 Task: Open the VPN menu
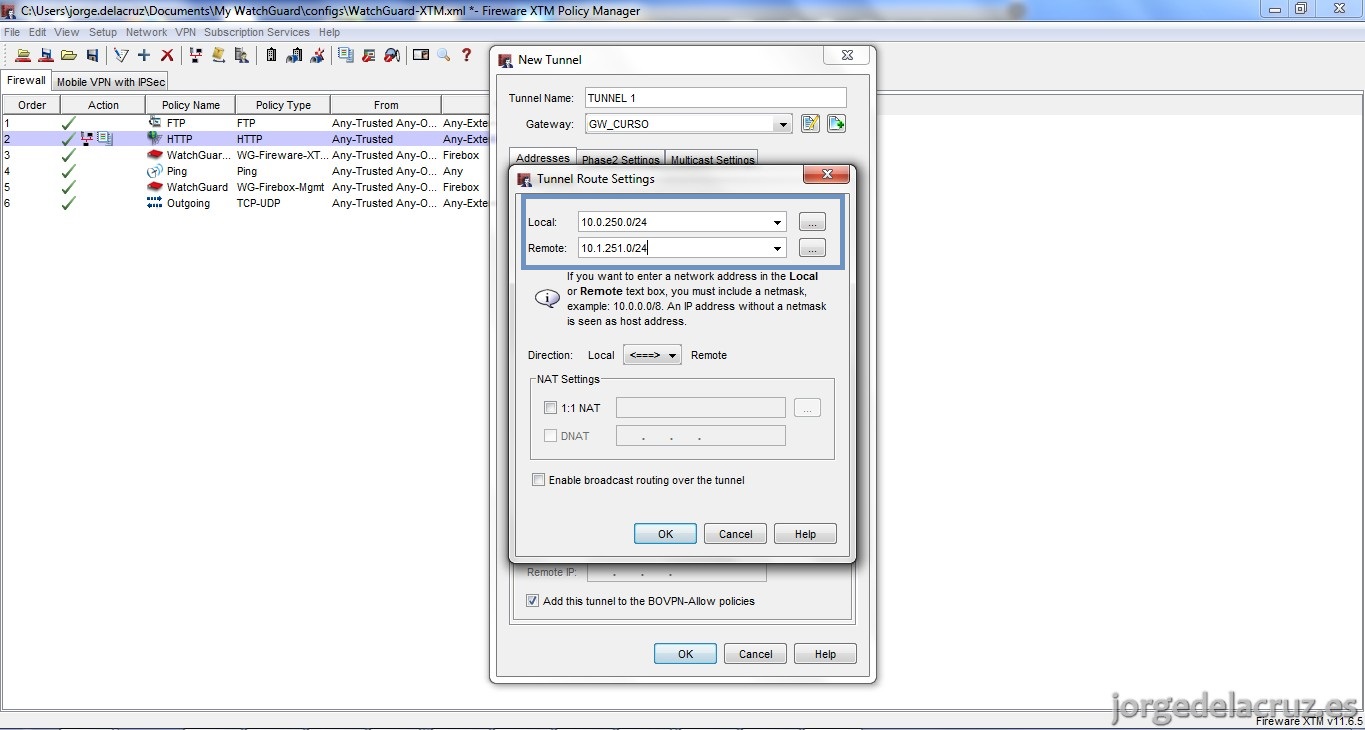(186, 32)
